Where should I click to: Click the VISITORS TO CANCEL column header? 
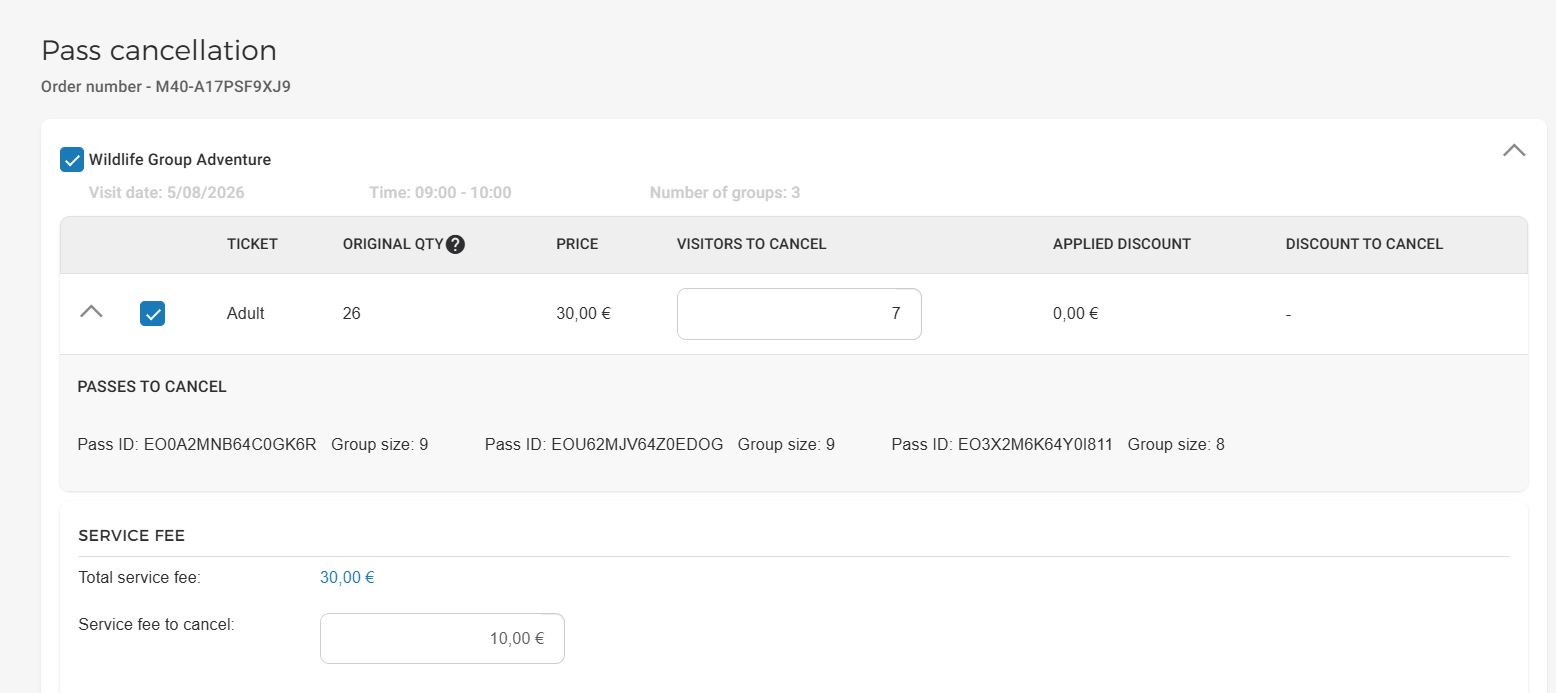pyautogui.click(x=752, y=244)
